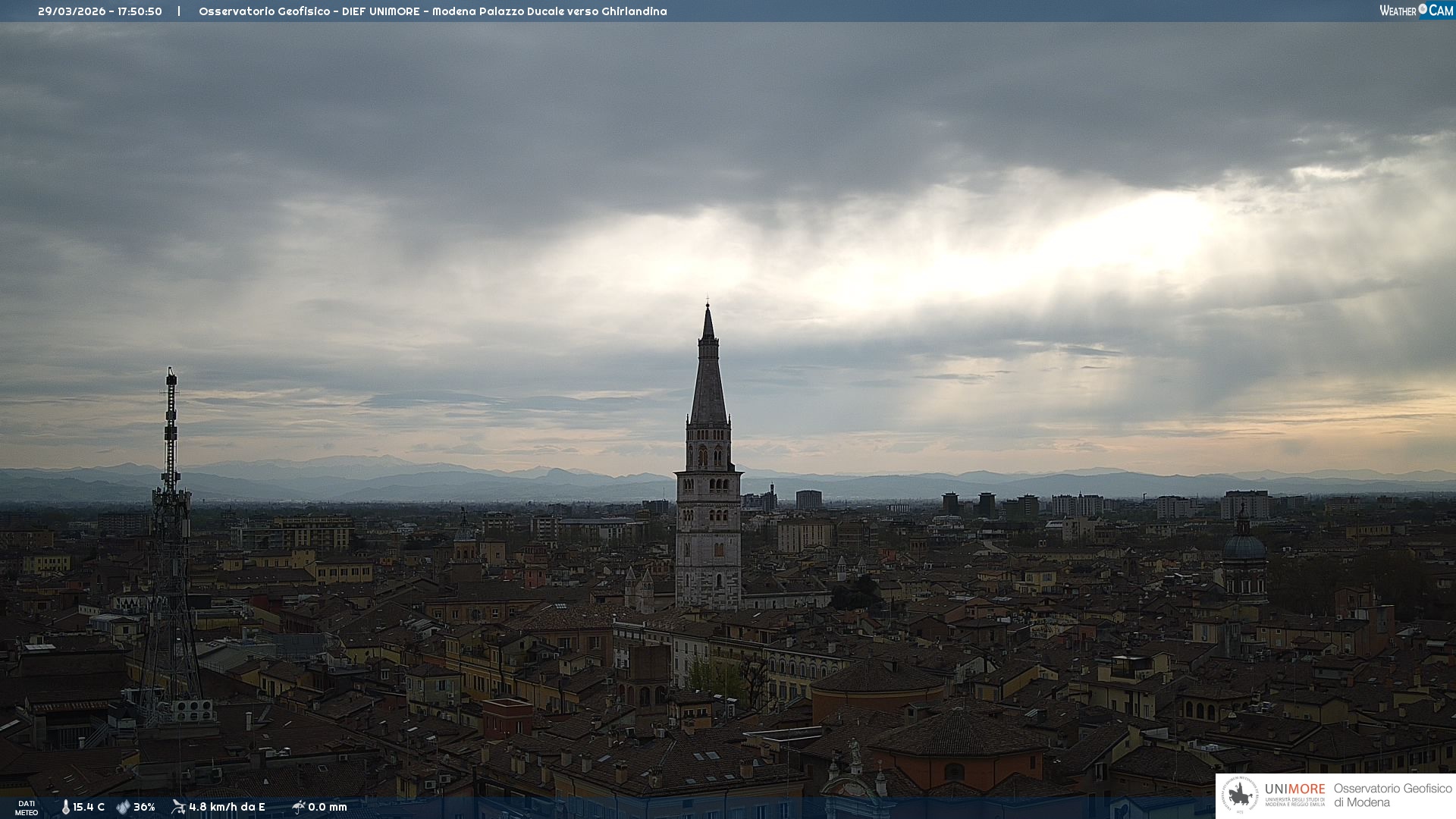Click the Osservatorio Geofisico di Modena text
Viewport: 1456px width, 819px height.
[x=1392, y=795]
